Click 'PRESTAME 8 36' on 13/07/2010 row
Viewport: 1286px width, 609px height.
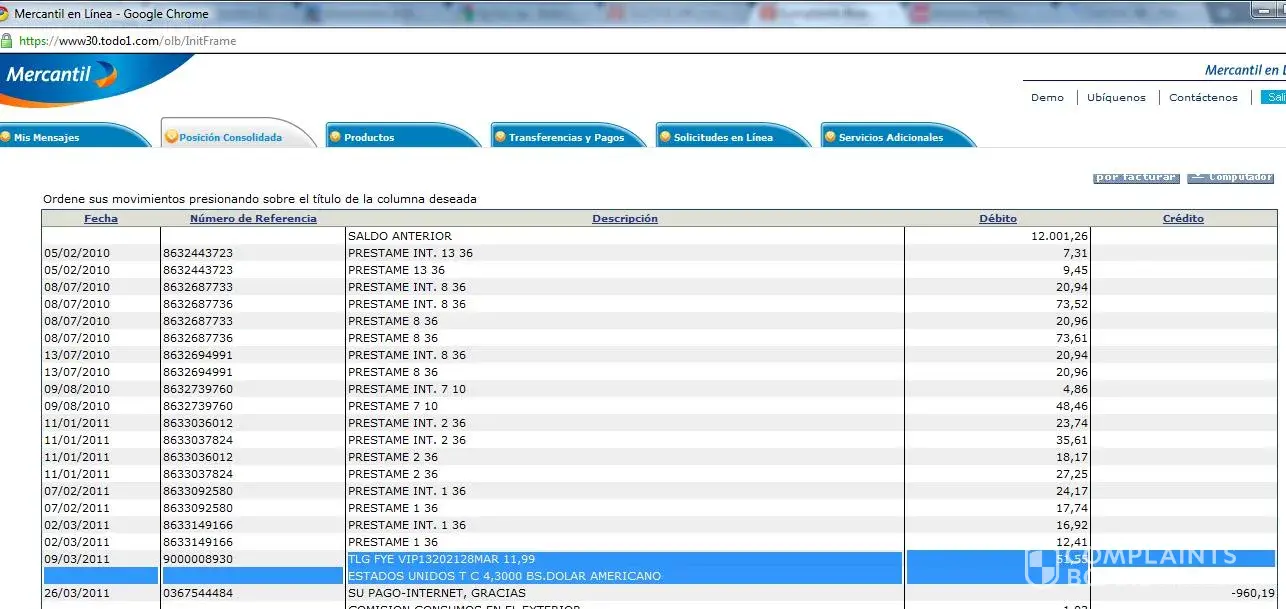click(393, 372)
